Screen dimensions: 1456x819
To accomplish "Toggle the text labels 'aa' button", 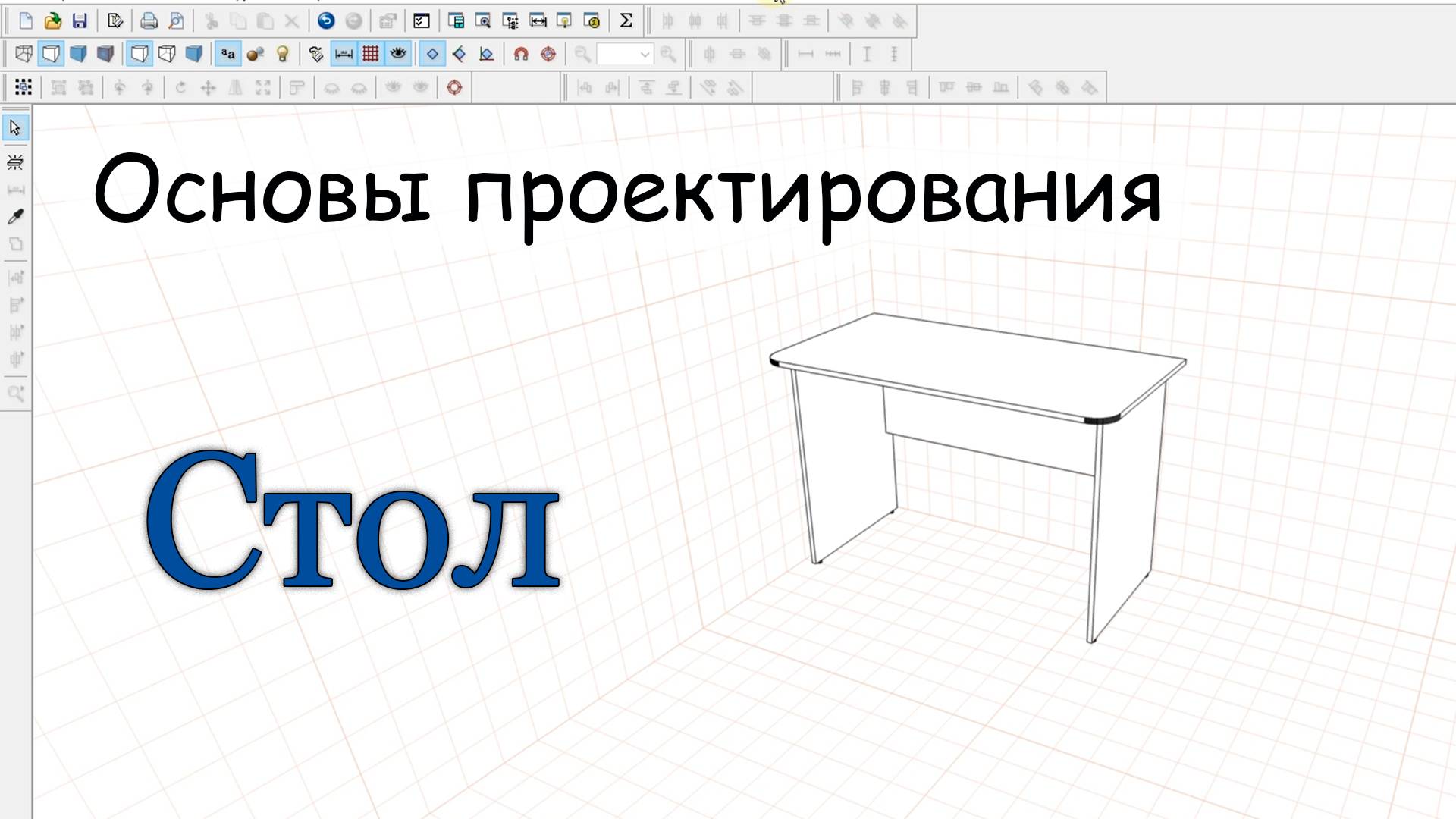I will pyautogui.click(x=227, y=54).
